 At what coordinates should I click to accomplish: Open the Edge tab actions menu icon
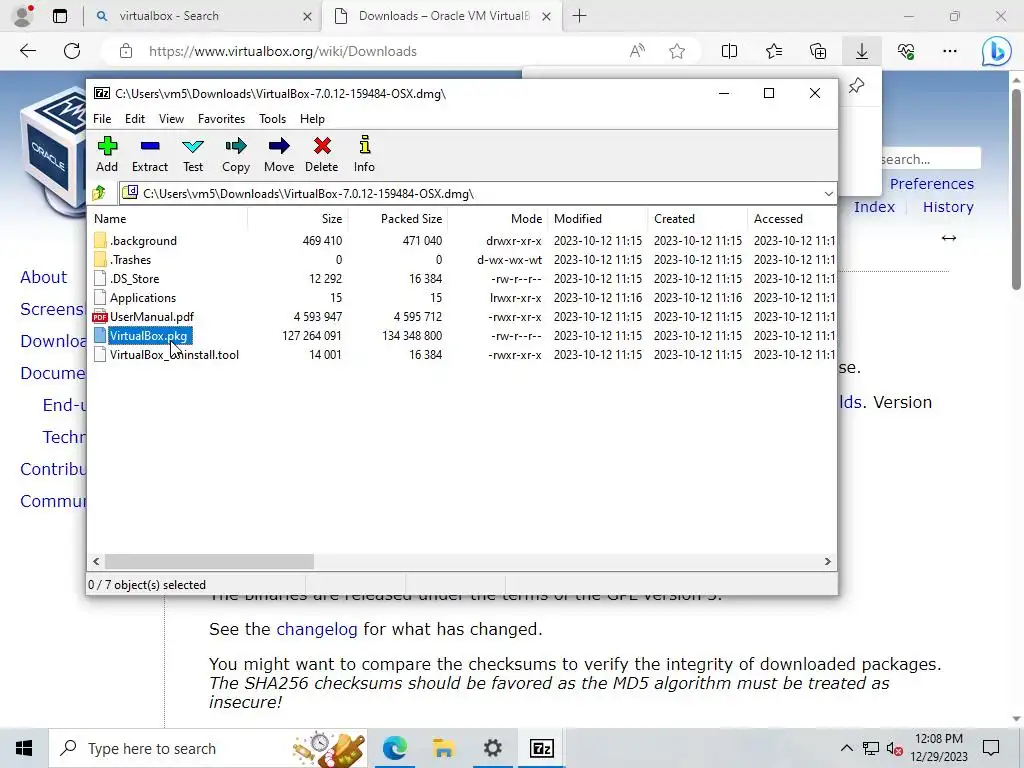pos(60,16)
